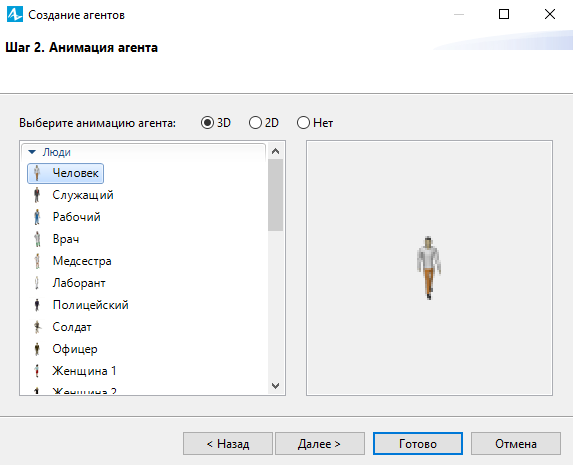
Task: Collapse the Люди category
Action: (32, 152)
